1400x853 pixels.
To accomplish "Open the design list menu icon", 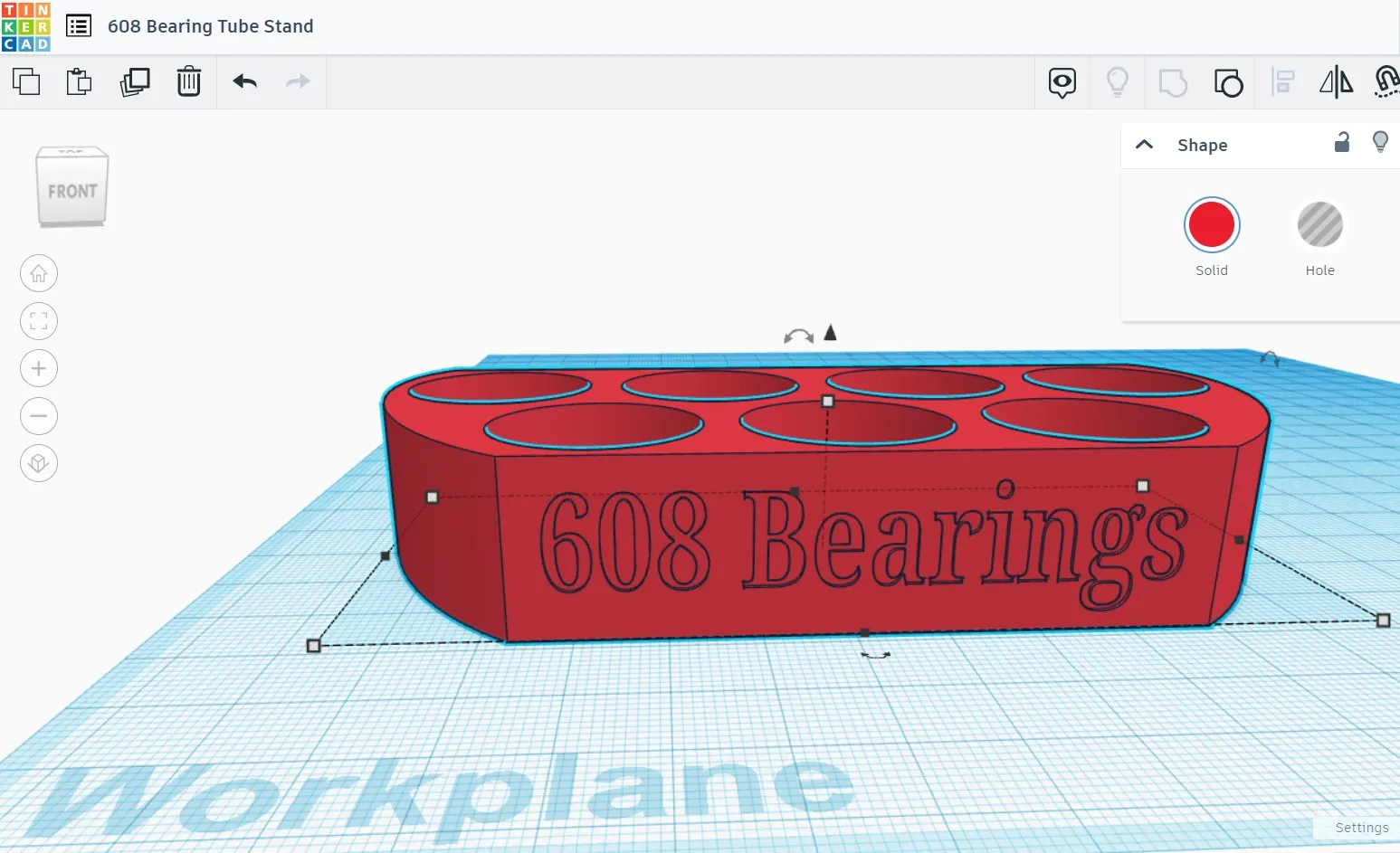I will coord(79,26).
